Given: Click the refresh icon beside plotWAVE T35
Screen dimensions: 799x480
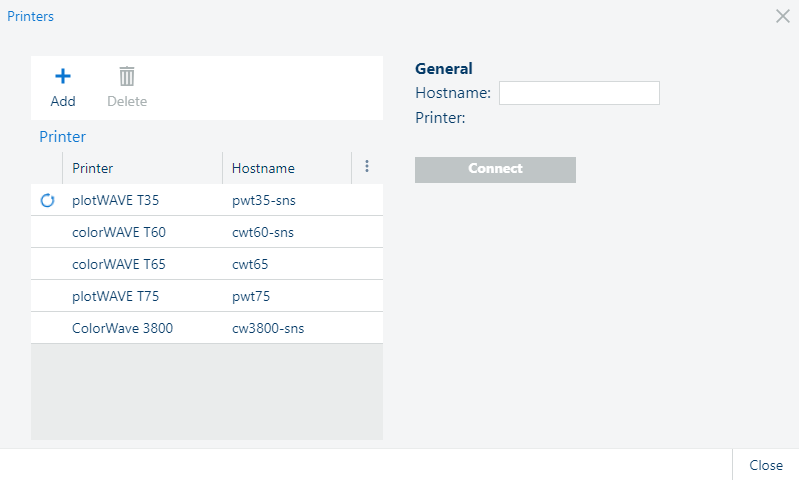Looking at the screenshot, I should tap(47, 200).
